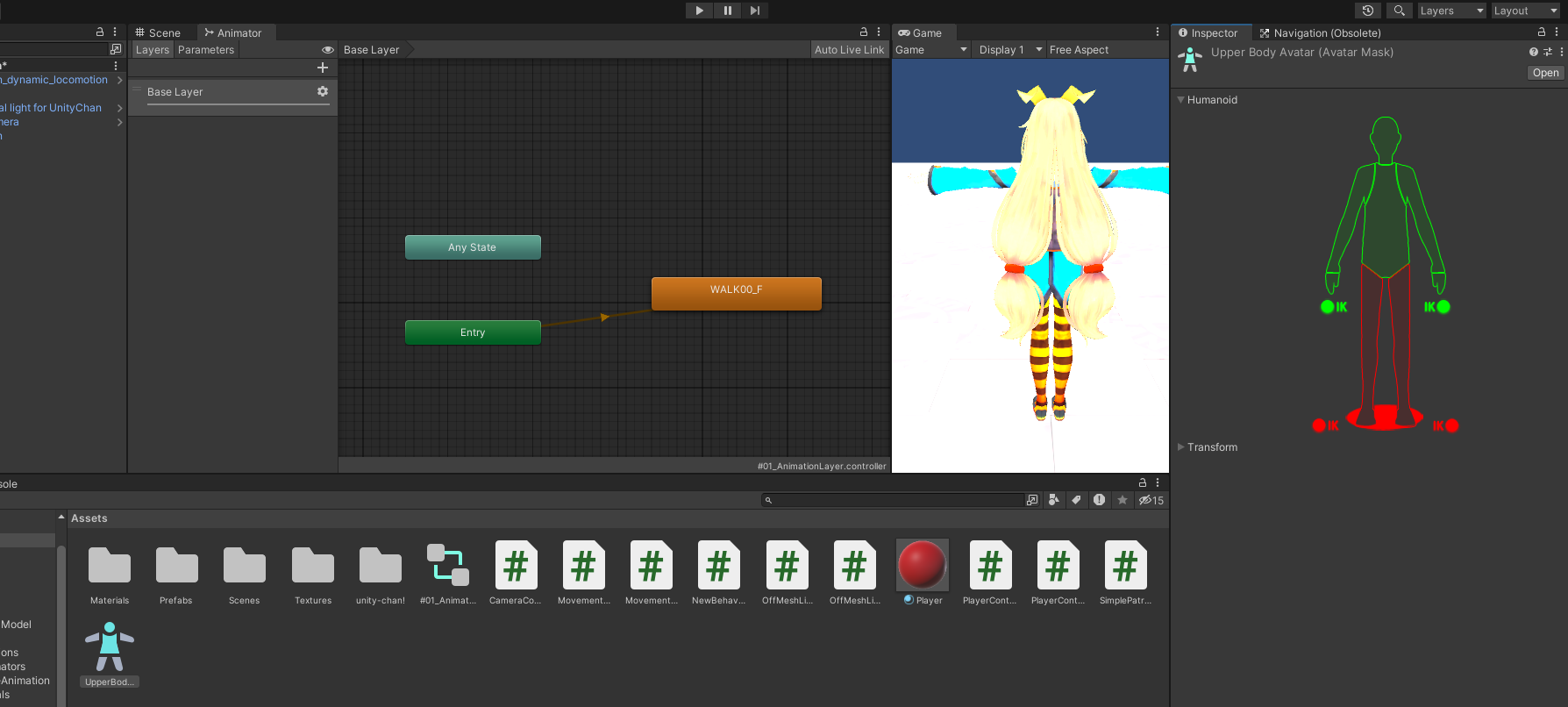Image resolution: width=1568 pixels, height=707 pixels.
Task: Toggle the Animator eye visibility icon
Action: (x=328, y=50)
